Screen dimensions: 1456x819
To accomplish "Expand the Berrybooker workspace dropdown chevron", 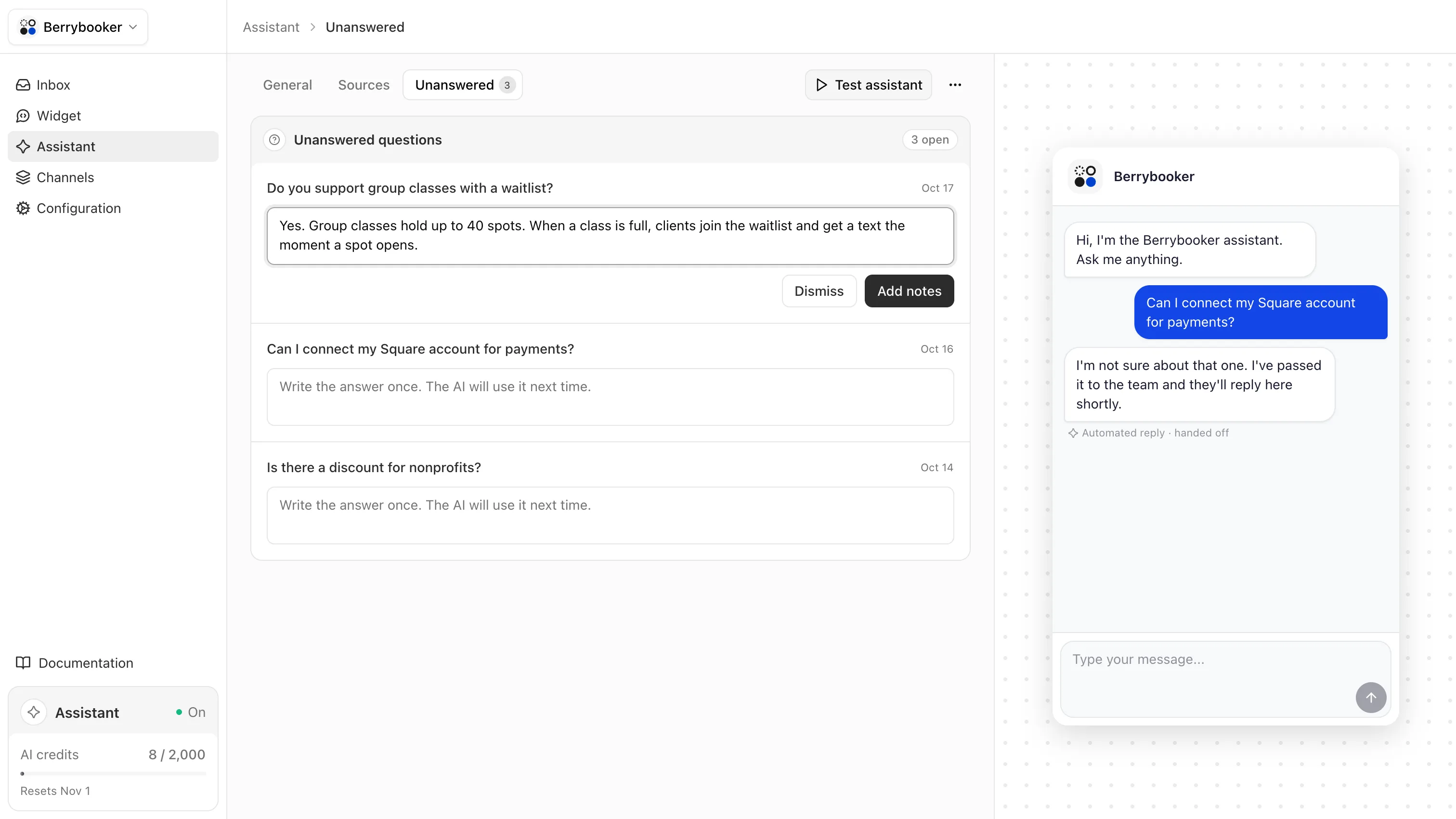I will 133,27.
